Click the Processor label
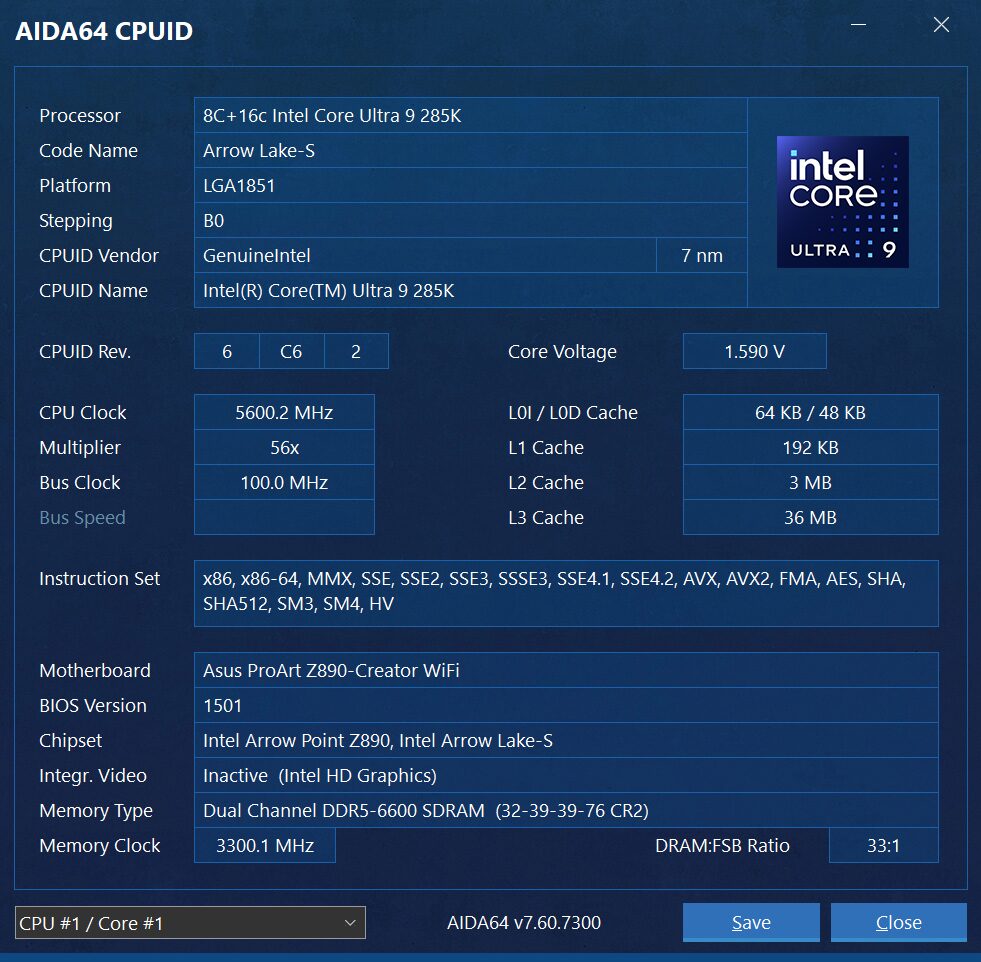 tap(79, 116)
